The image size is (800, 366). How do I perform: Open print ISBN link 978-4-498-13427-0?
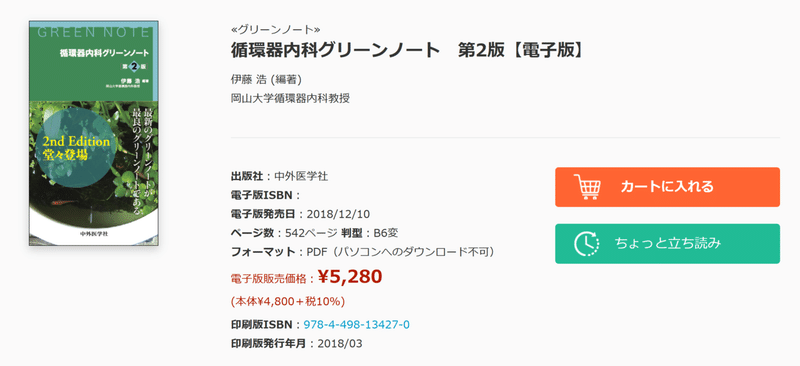tap(356, 325)
